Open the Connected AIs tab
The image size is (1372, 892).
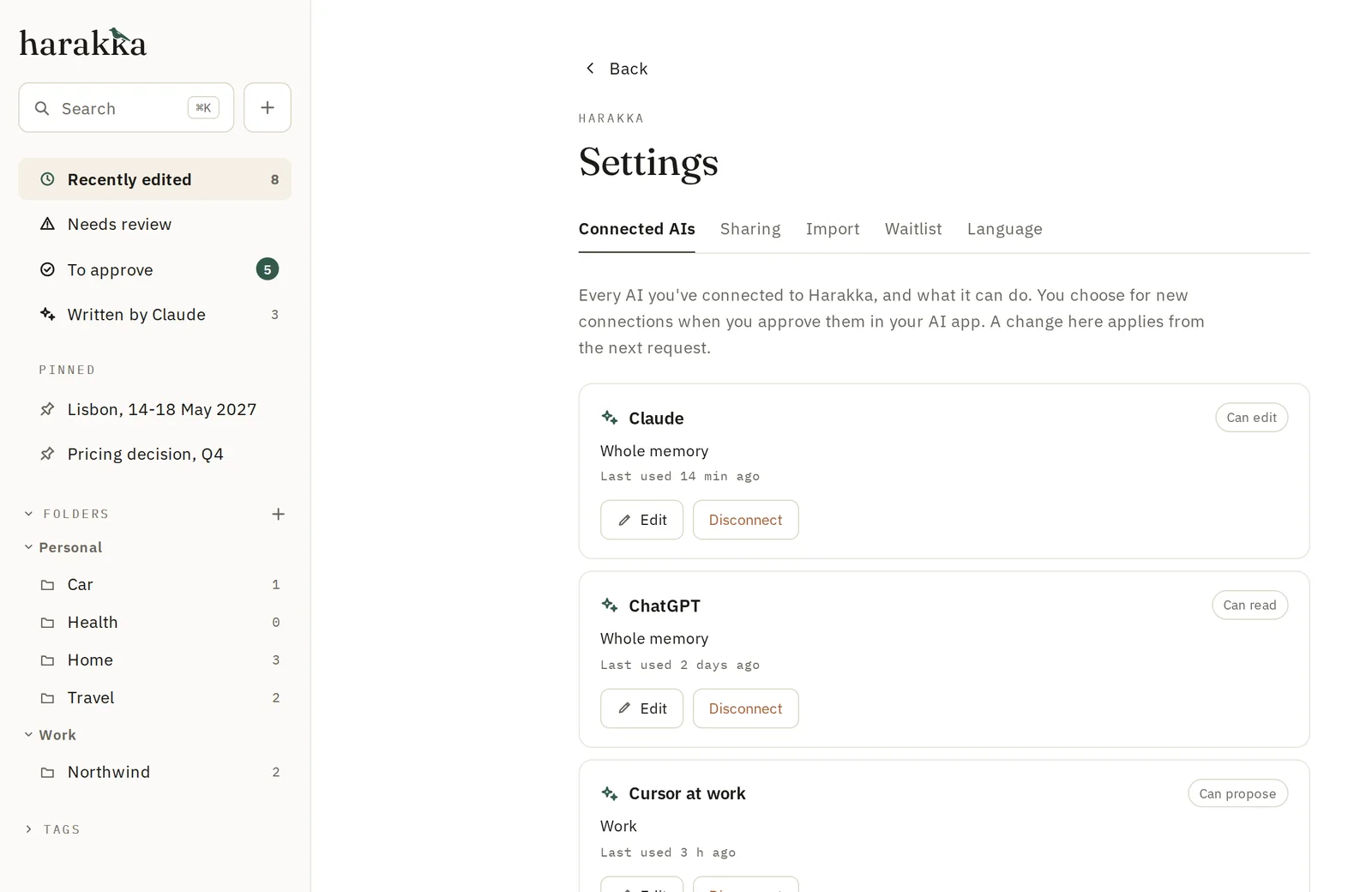tap(636, 229)
